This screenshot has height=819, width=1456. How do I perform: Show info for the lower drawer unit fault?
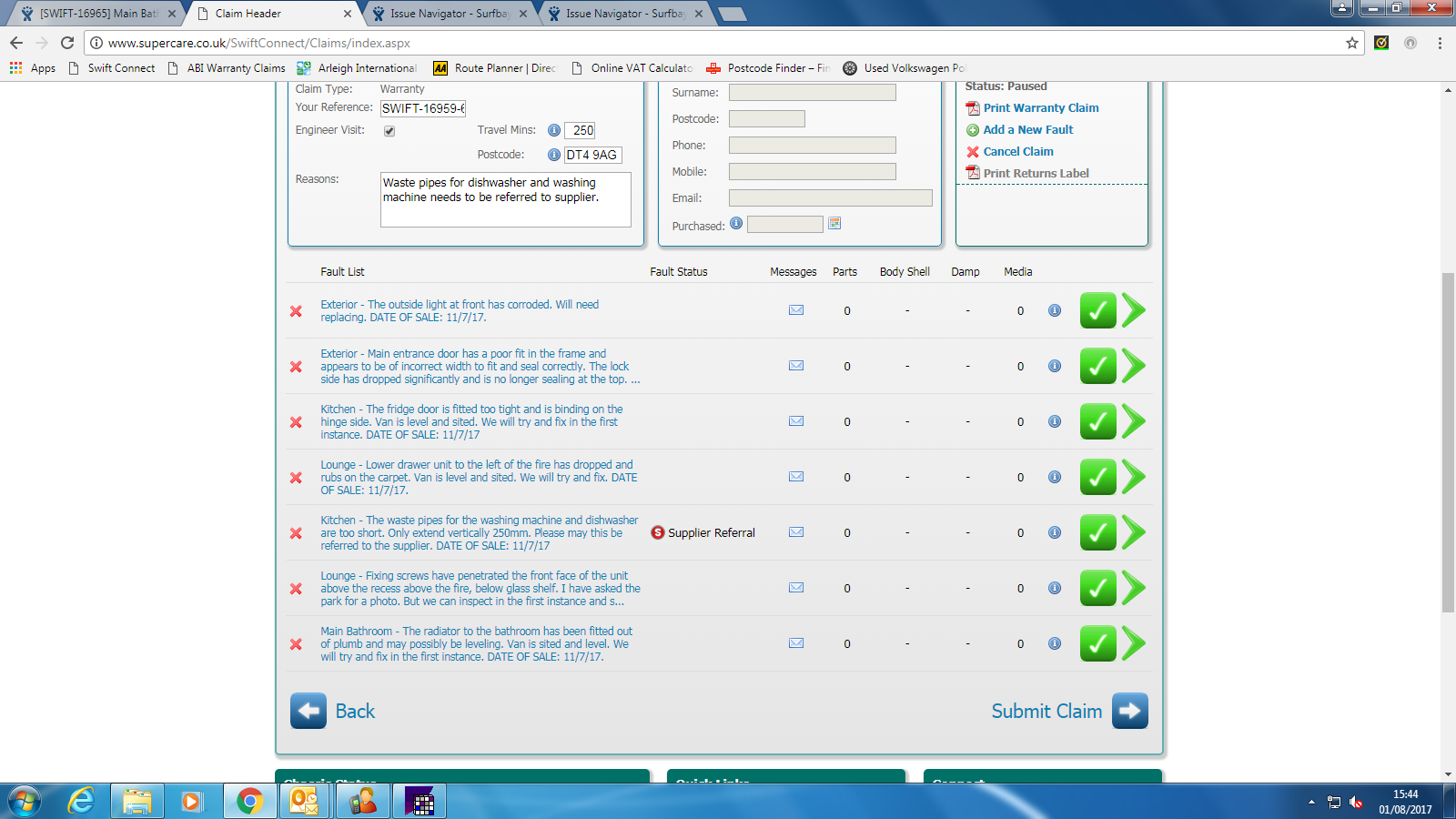[x=1055, y=477]
